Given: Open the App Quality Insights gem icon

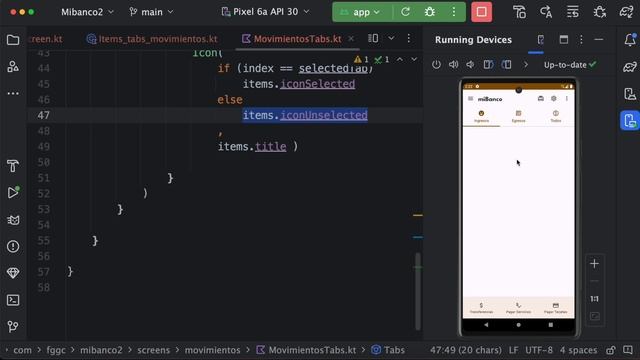Looking at the screenshot, I should click(x=13, y=273).
